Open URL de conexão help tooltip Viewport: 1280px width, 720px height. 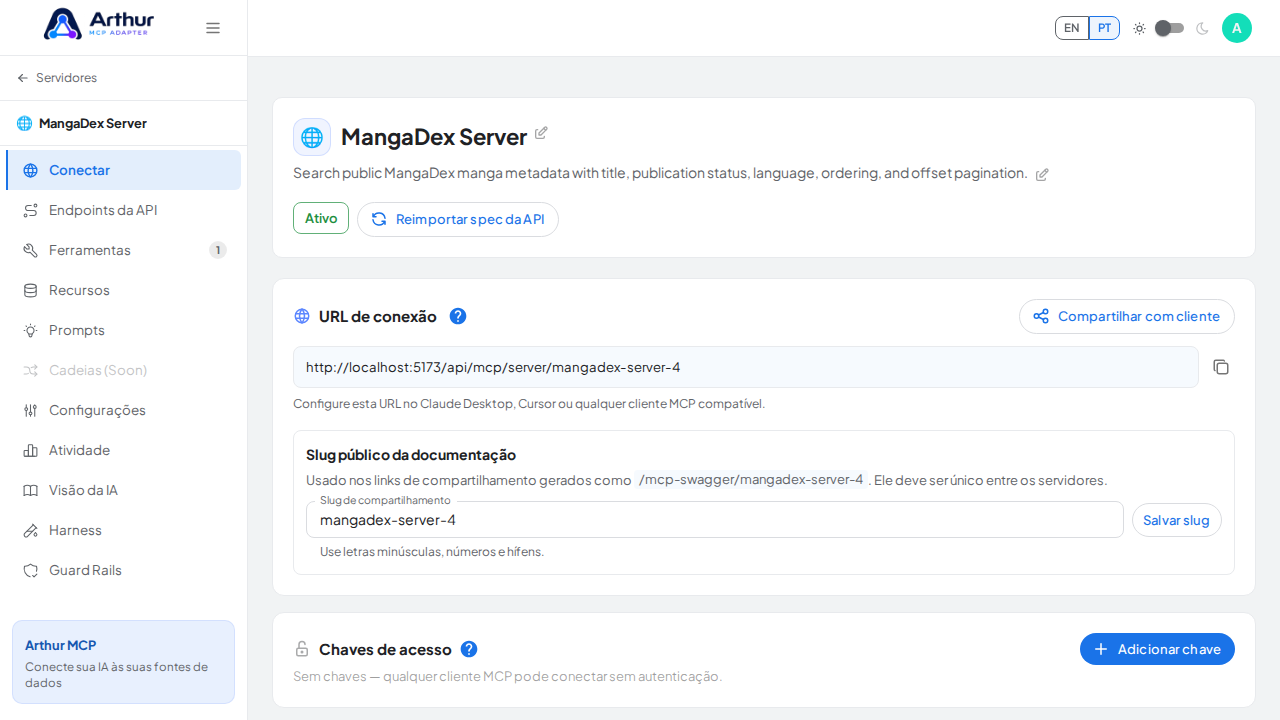(458, 316)
